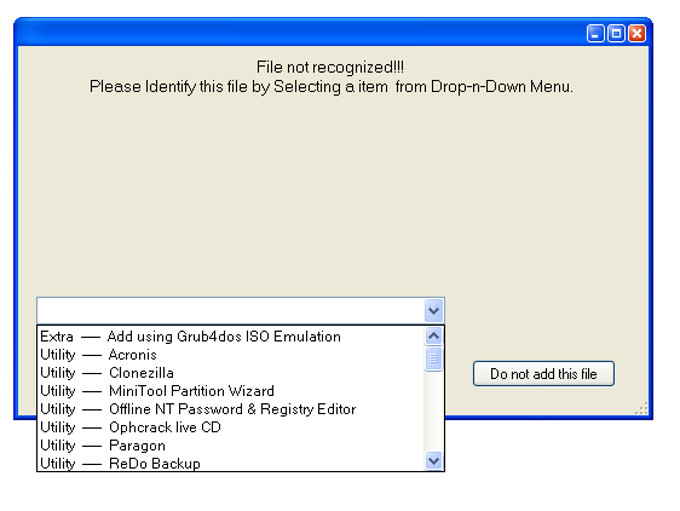Click the window's bottom-right resize grip
Image resolution: width=680 pixels, height=511 pixels.
[x=642, y=408]
